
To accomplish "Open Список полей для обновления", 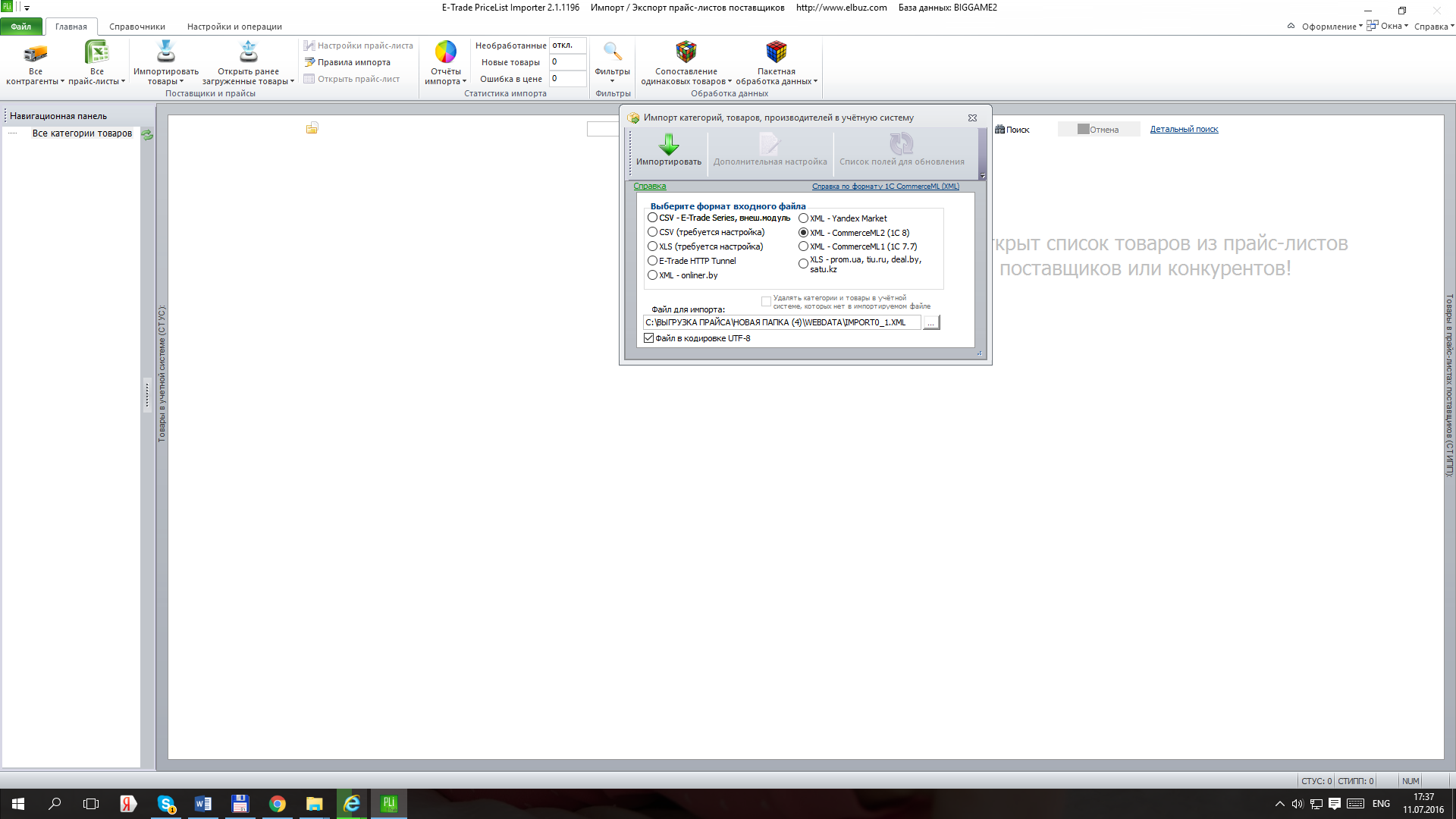I will pos(902,149).
